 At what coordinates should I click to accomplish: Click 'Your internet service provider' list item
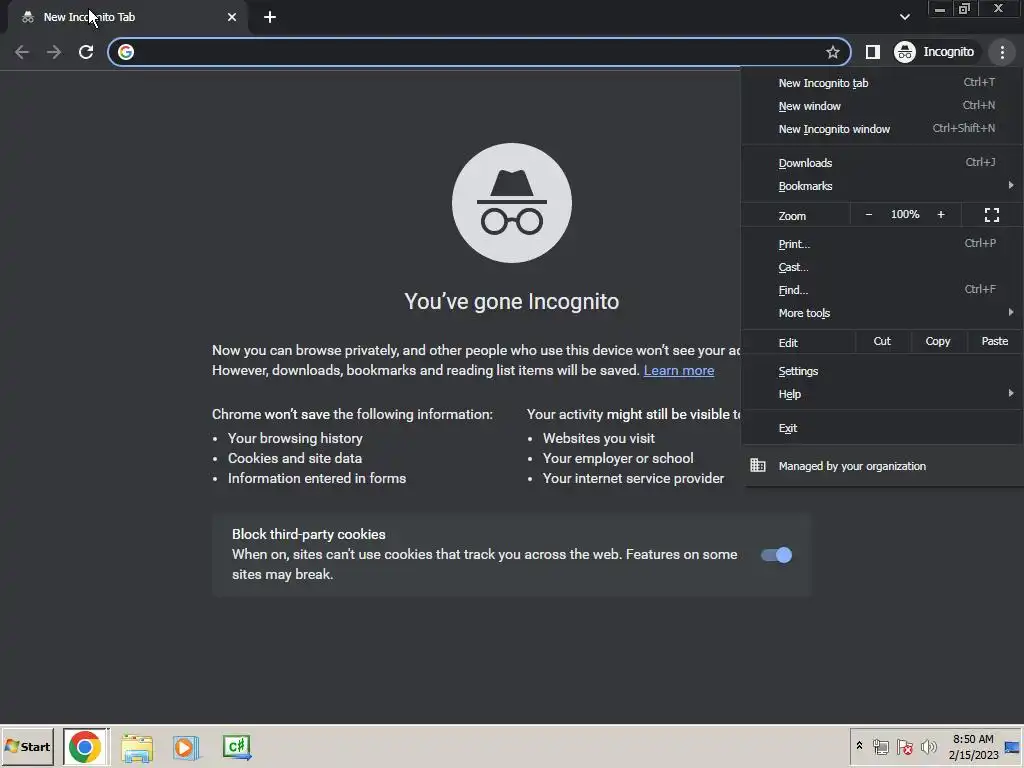633,479
